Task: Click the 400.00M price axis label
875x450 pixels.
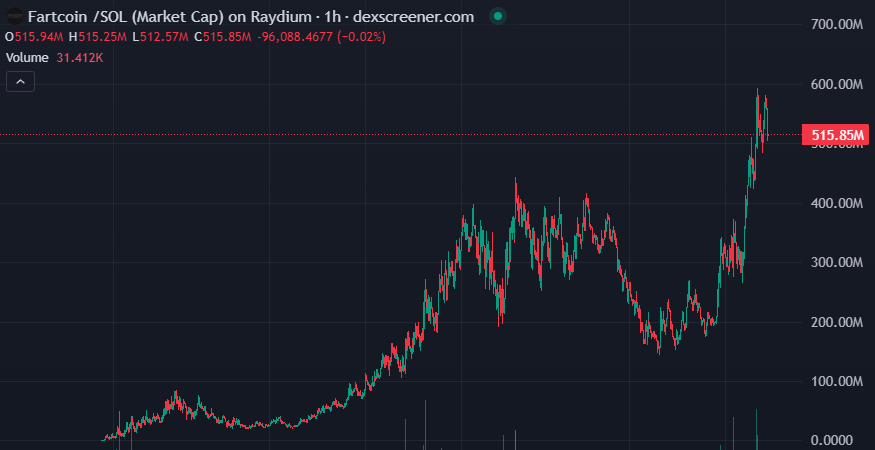Action: 838,203
